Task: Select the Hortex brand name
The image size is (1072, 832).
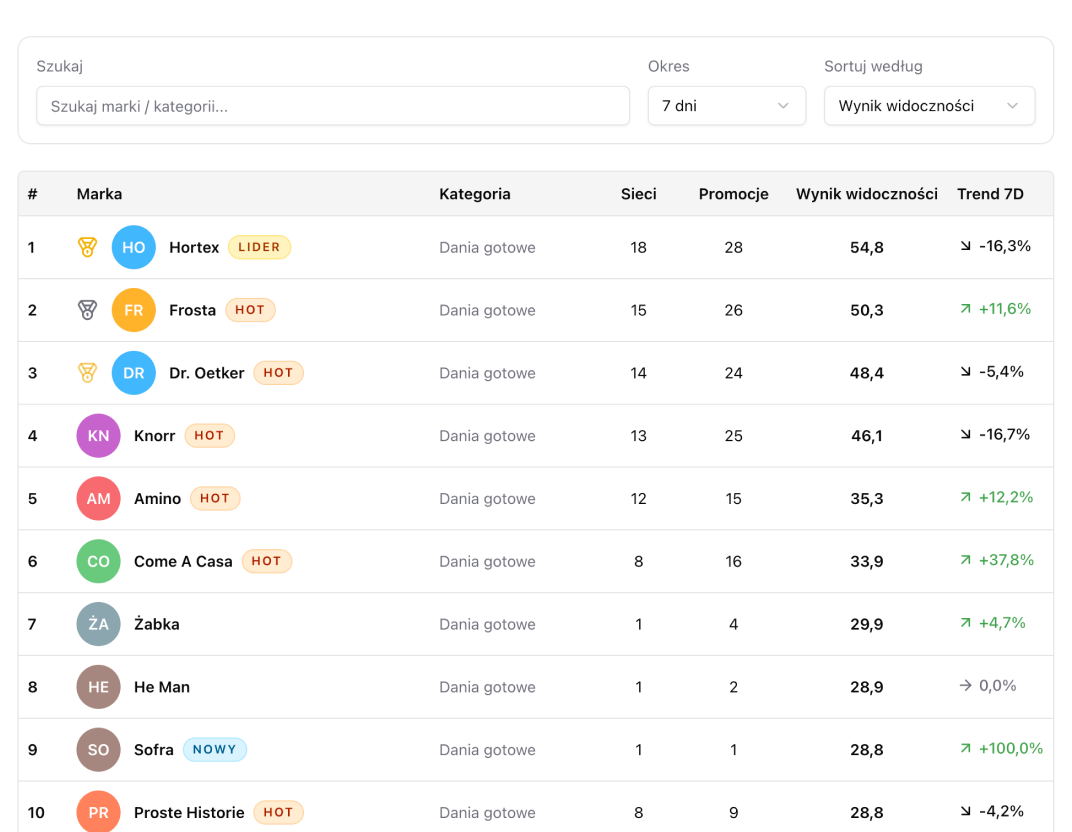Action: [x=194, y=247]
